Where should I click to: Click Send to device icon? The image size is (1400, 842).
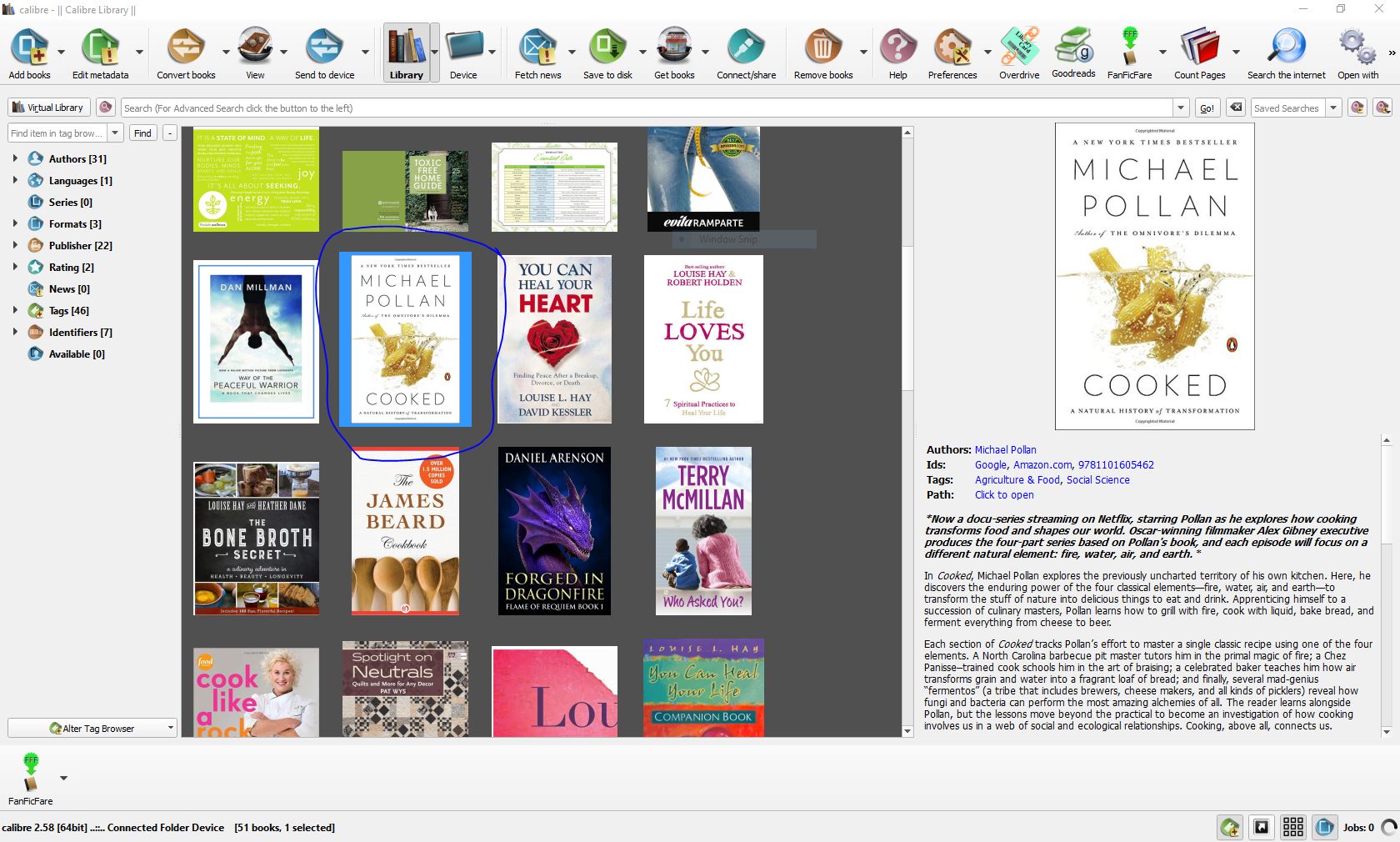[324, 47]
